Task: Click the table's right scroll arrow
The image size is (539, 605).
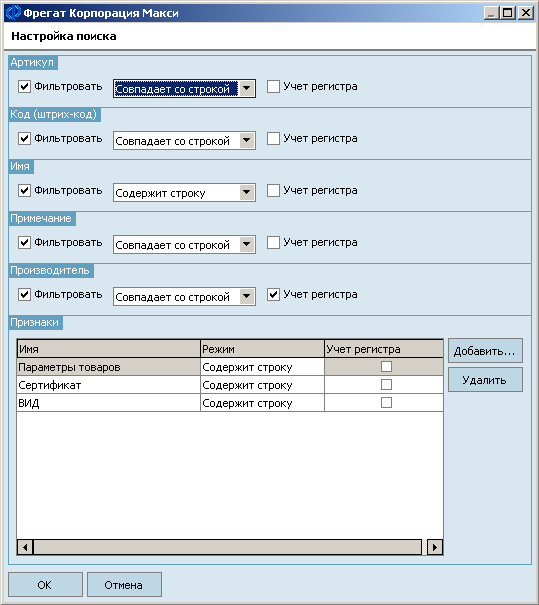Action: tap(435, 547)
